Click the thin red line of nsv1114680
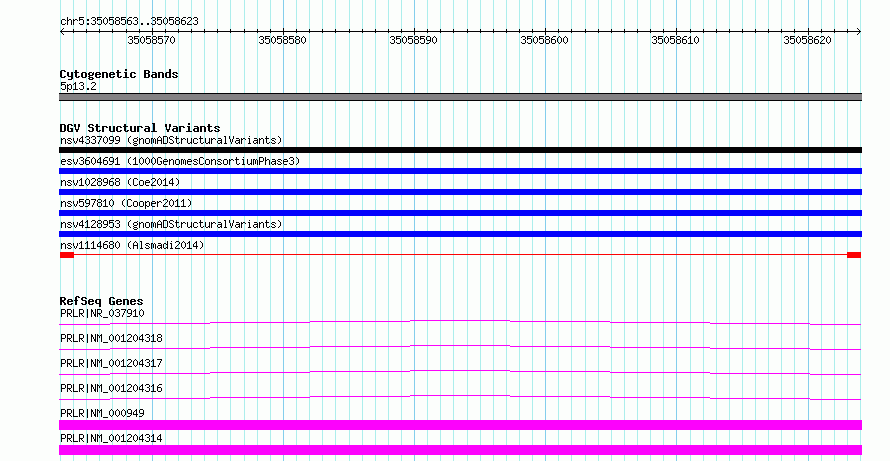 pyautogui.click(x=460, y=255)
